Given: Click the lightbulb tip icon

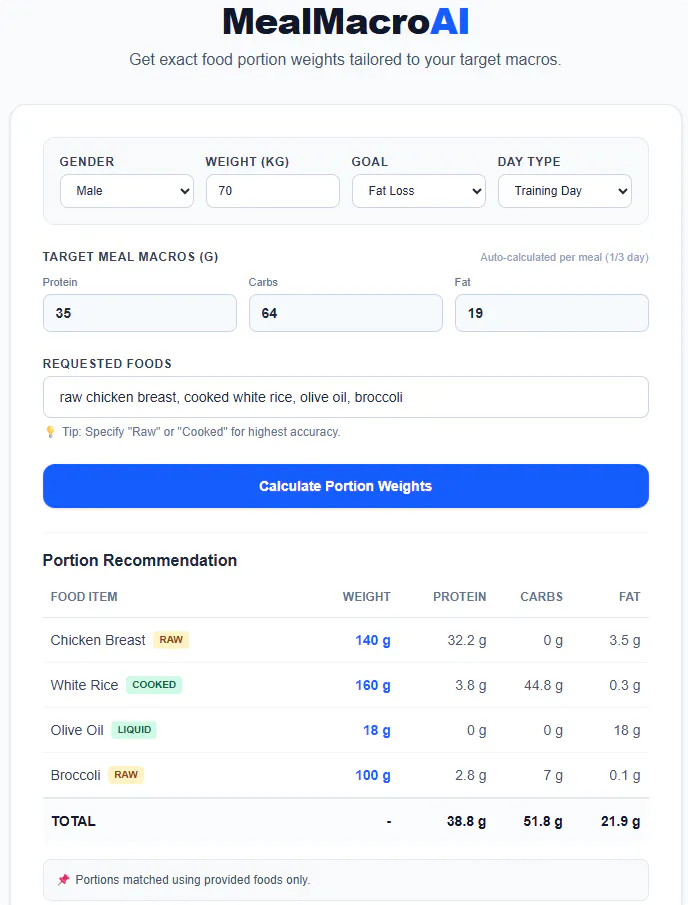Looking at the screenshot, I should coord(50,432).
